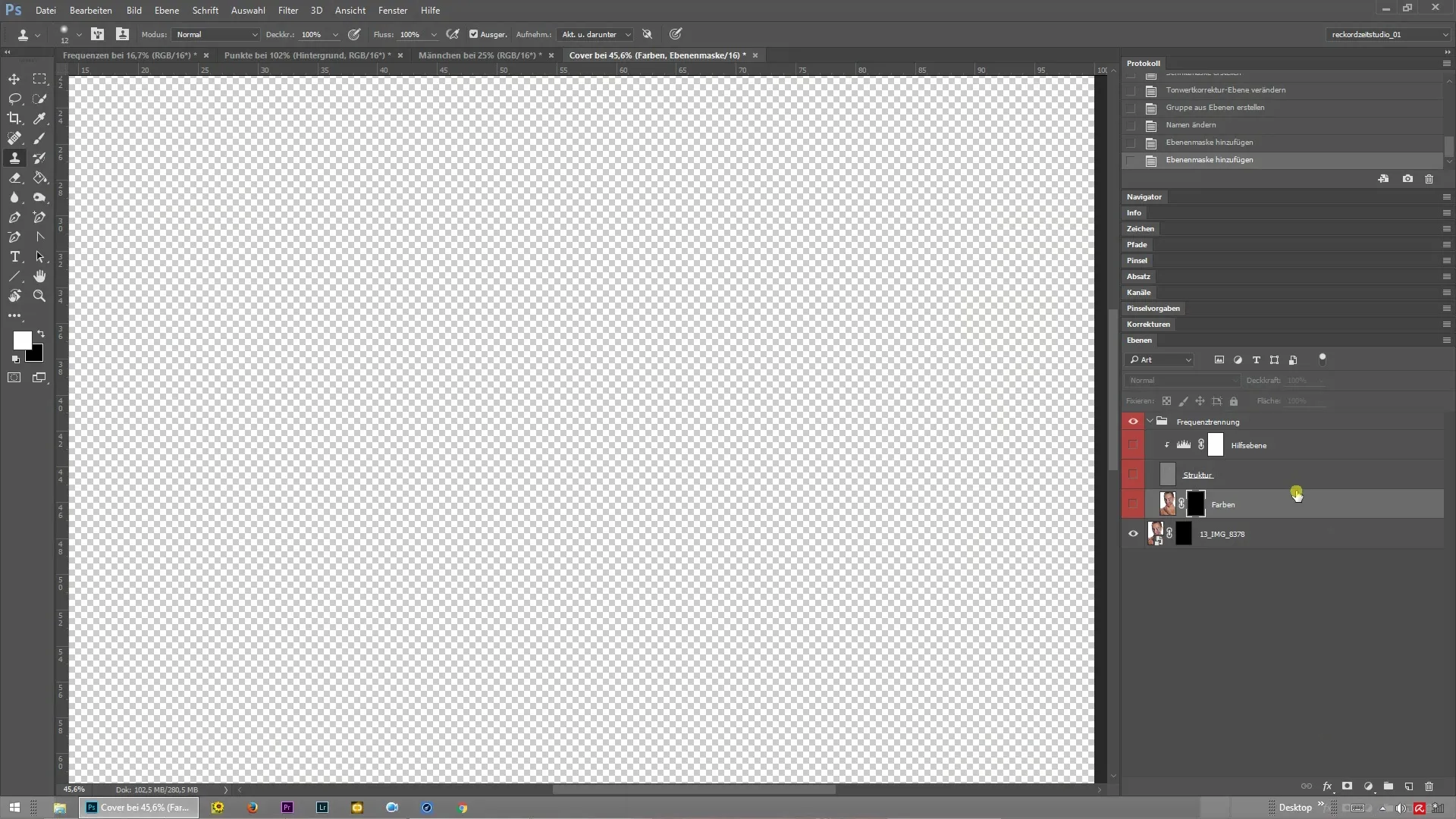
Task: Open the Ebene menu
Action: point(167,11)
